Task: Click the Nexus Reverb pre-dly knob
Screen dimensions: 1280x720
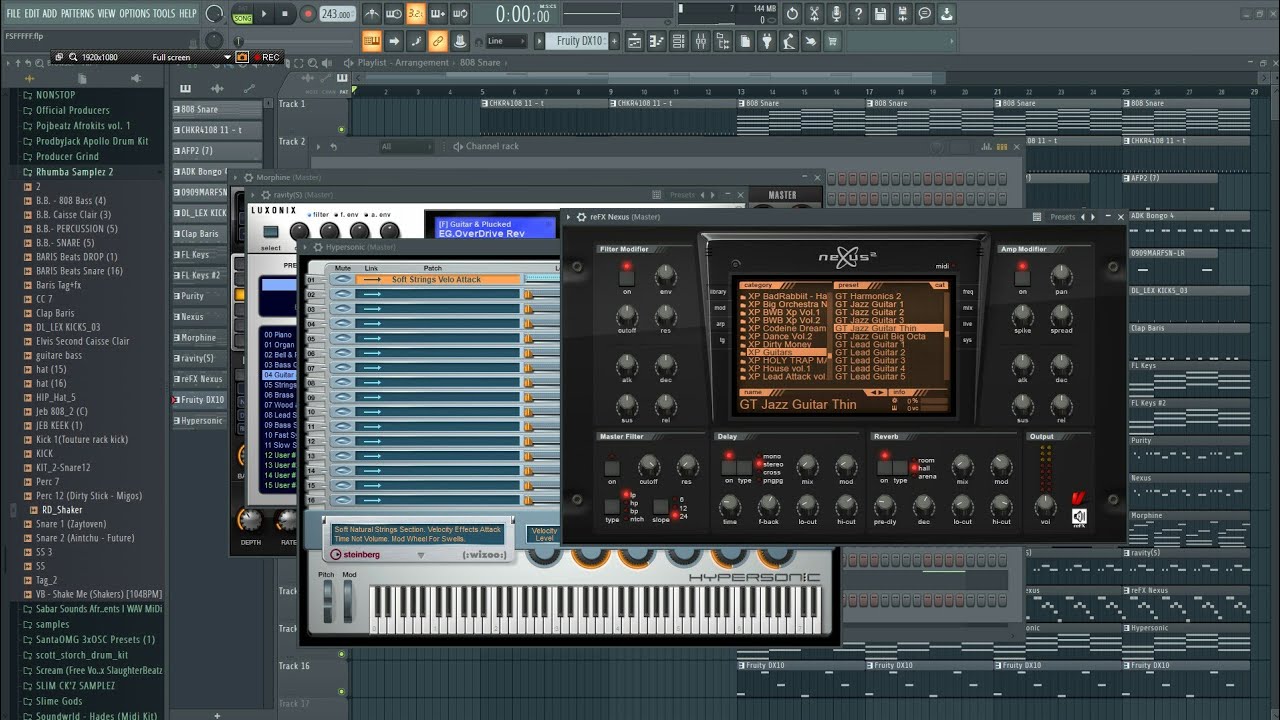Action: [885, 506]
